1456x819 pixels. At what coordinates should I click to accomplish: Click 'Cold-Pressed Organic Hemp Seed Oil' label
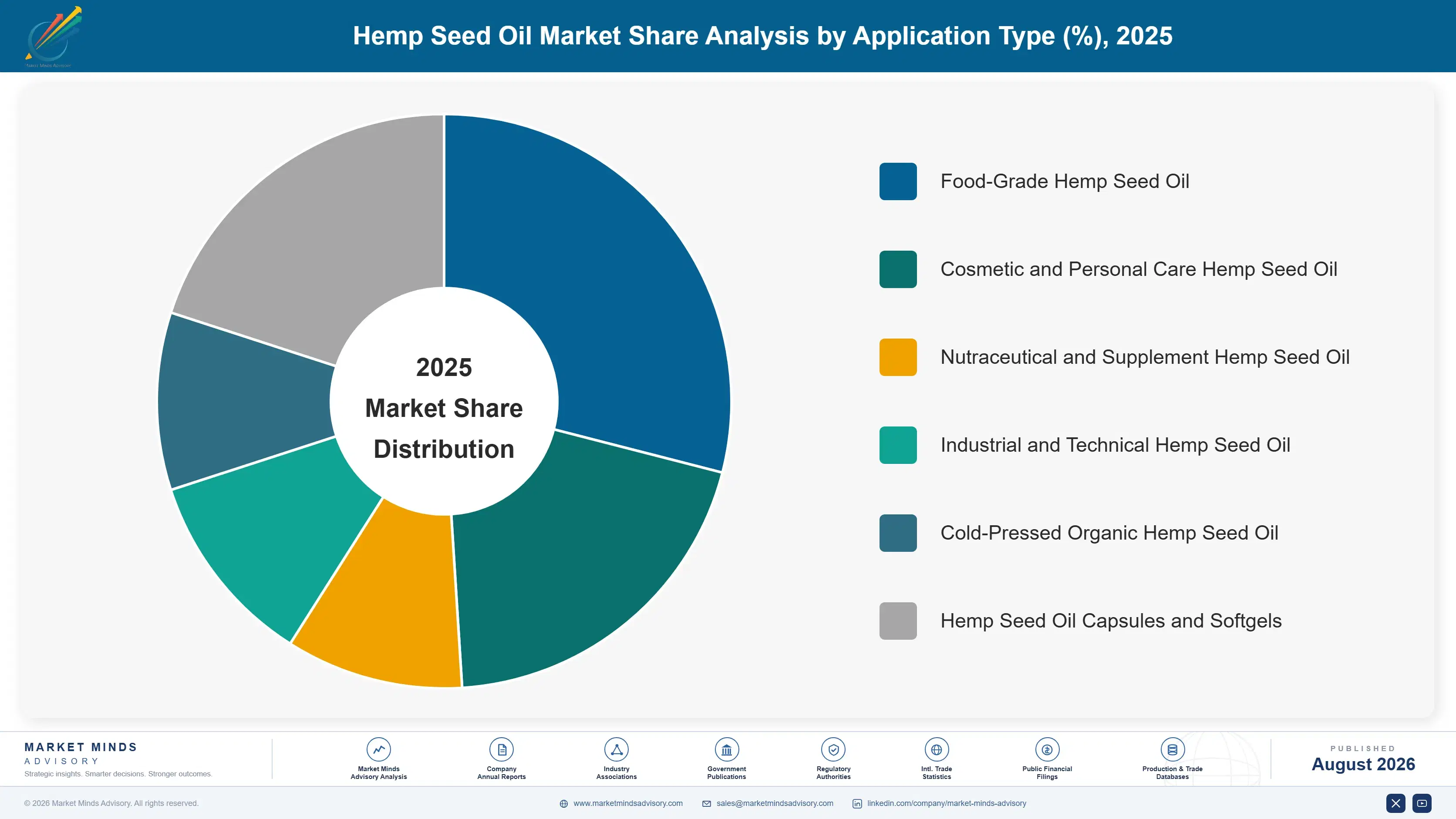click(1109, 533)
